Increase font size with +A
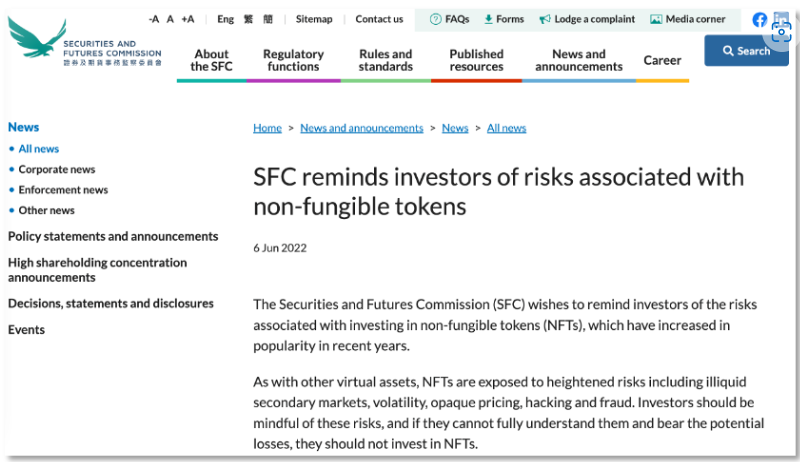The width and height of the screenshot is (800, 462). (x=188, y=19)
